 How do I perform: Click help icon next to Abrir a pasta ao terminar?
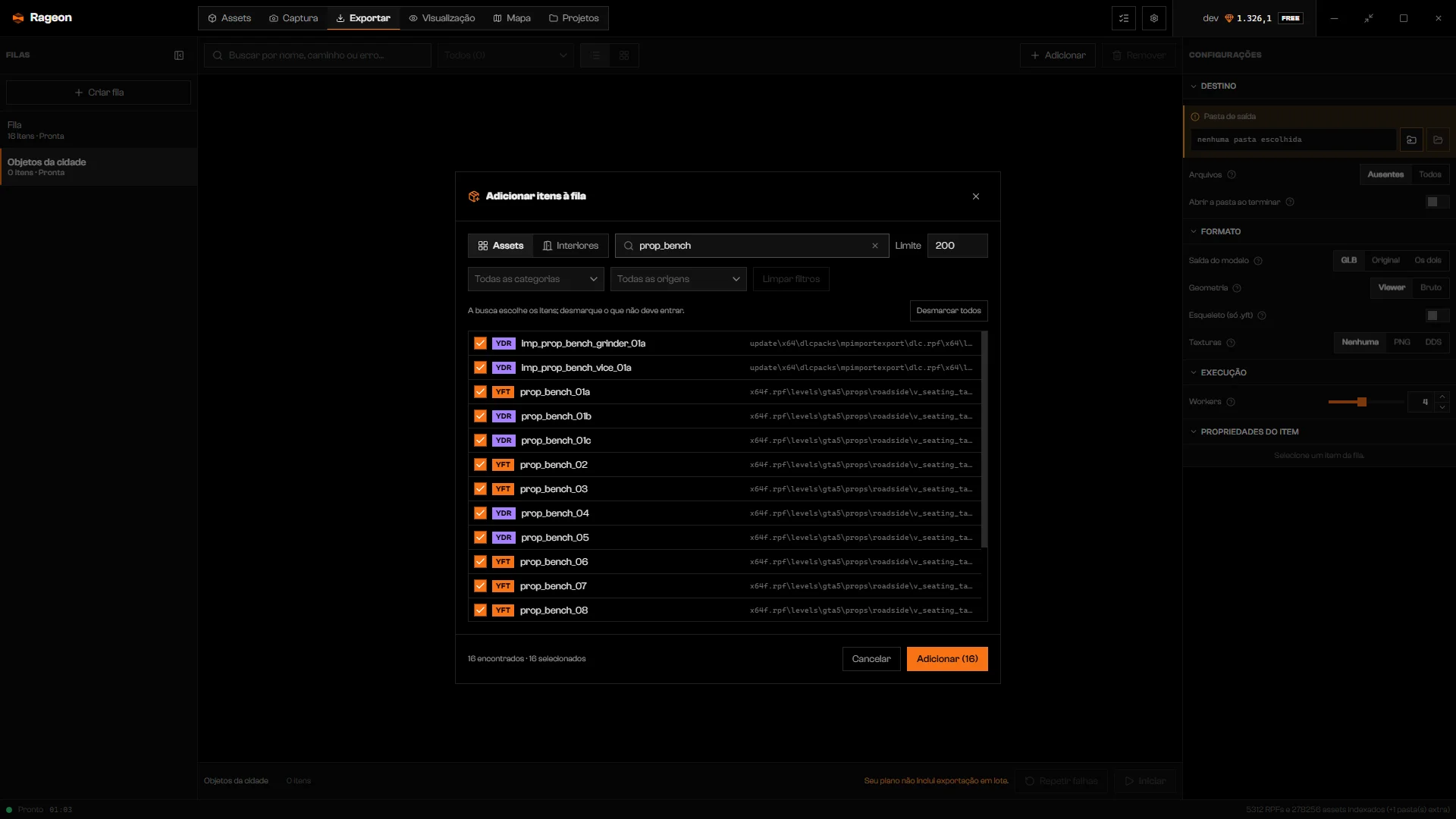(x=1290, y=202)
